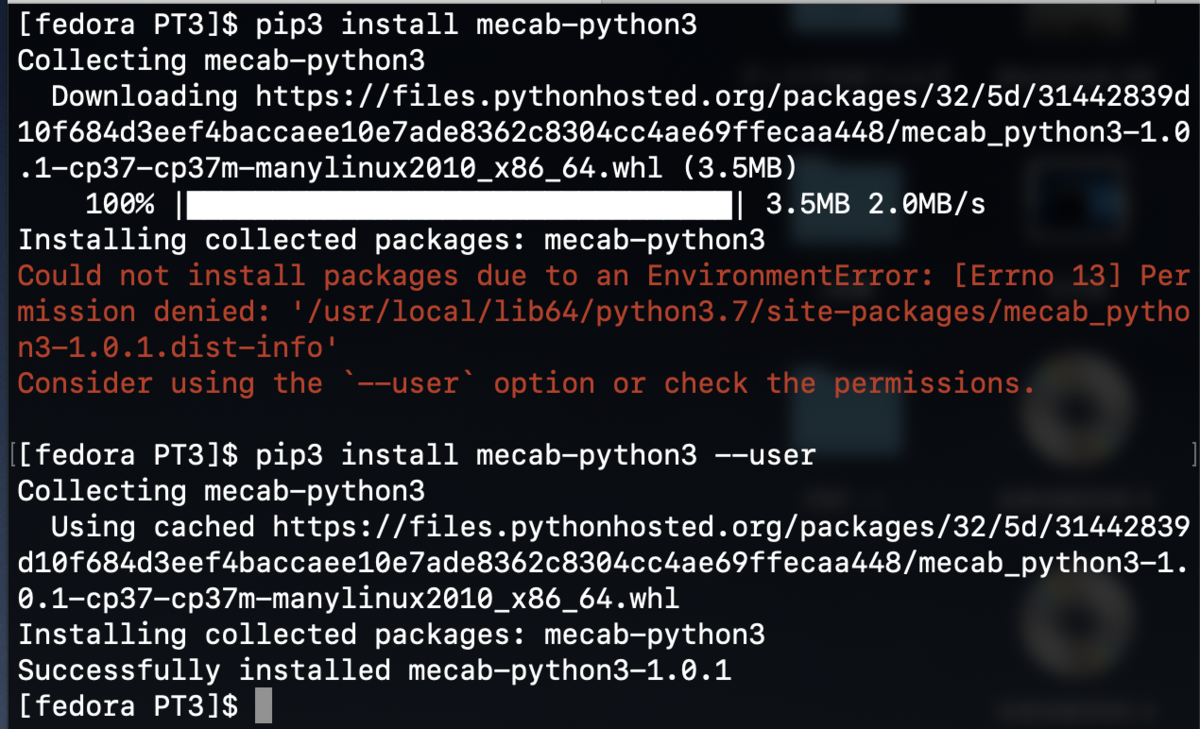Click the Successfully installed mecab-python3-1.0.1 line

pos(375,670)
